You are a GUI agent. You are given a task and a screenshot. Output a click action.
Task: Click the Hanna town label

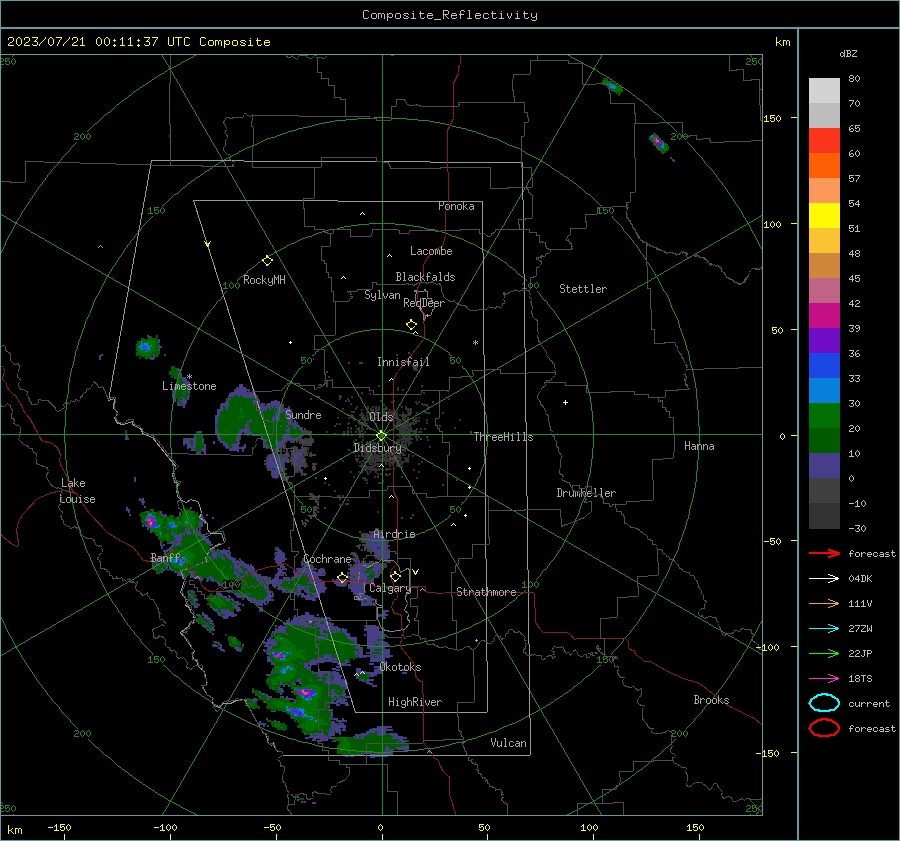tap(699, 446)
